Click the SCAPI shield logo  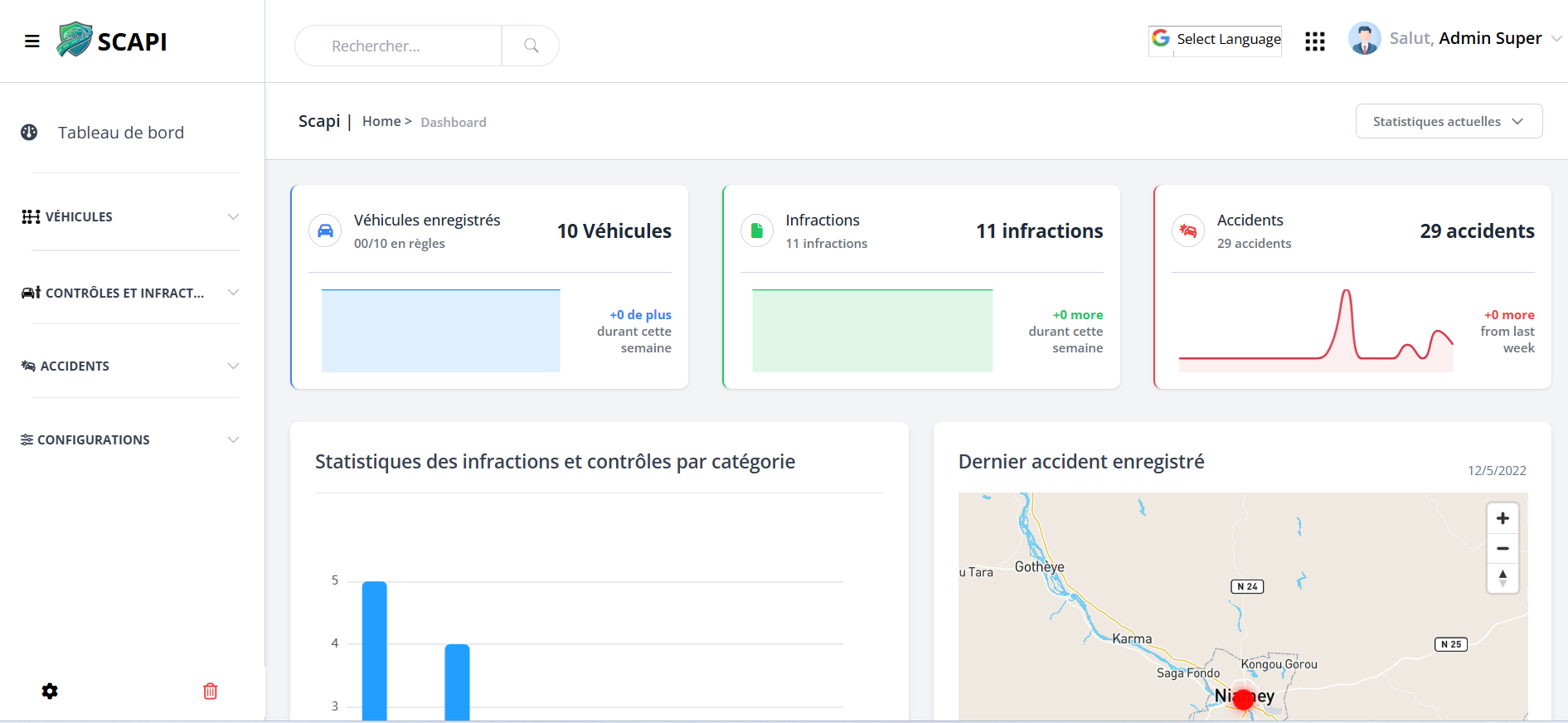75,40
